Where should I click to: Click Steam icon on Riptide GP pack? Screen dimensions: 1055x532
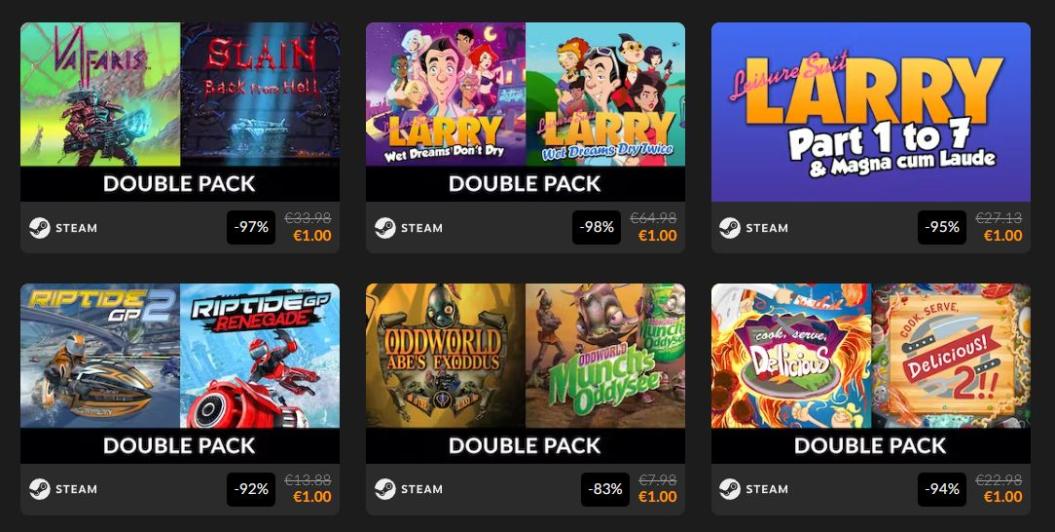[x=40, y=489]
